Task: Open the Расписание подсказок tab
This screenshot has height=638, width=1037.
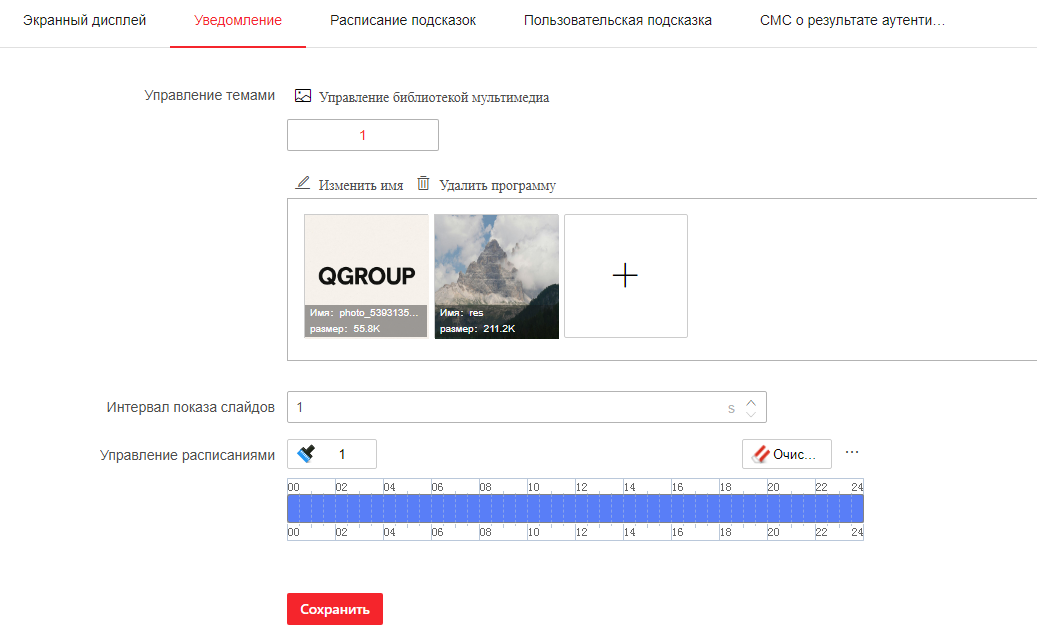Action: [403, 21]
